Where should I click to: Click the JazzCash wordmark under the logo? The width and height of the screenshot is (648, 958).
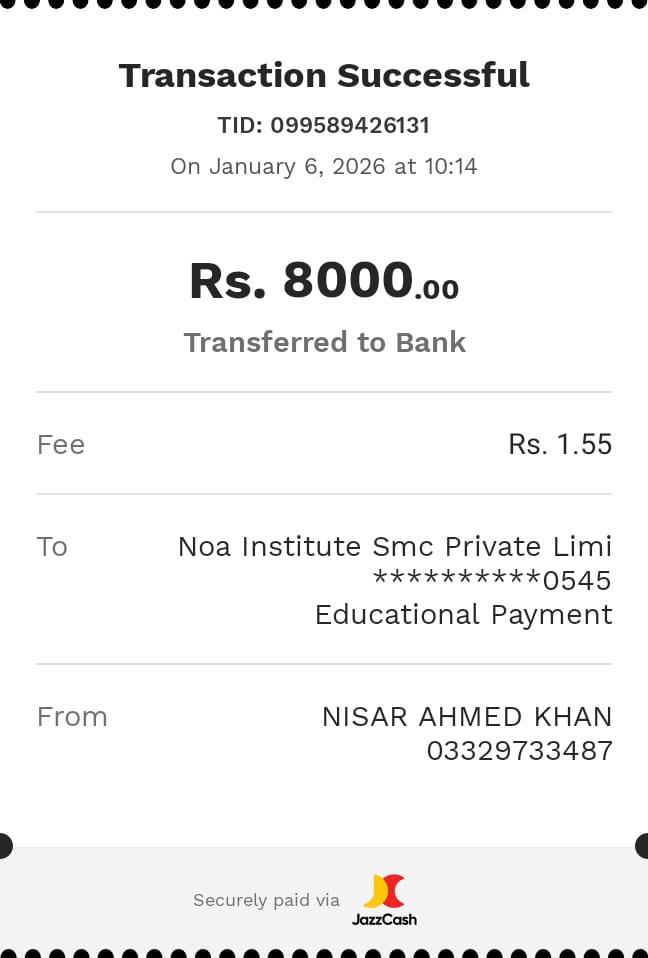(x=384, y=919)
